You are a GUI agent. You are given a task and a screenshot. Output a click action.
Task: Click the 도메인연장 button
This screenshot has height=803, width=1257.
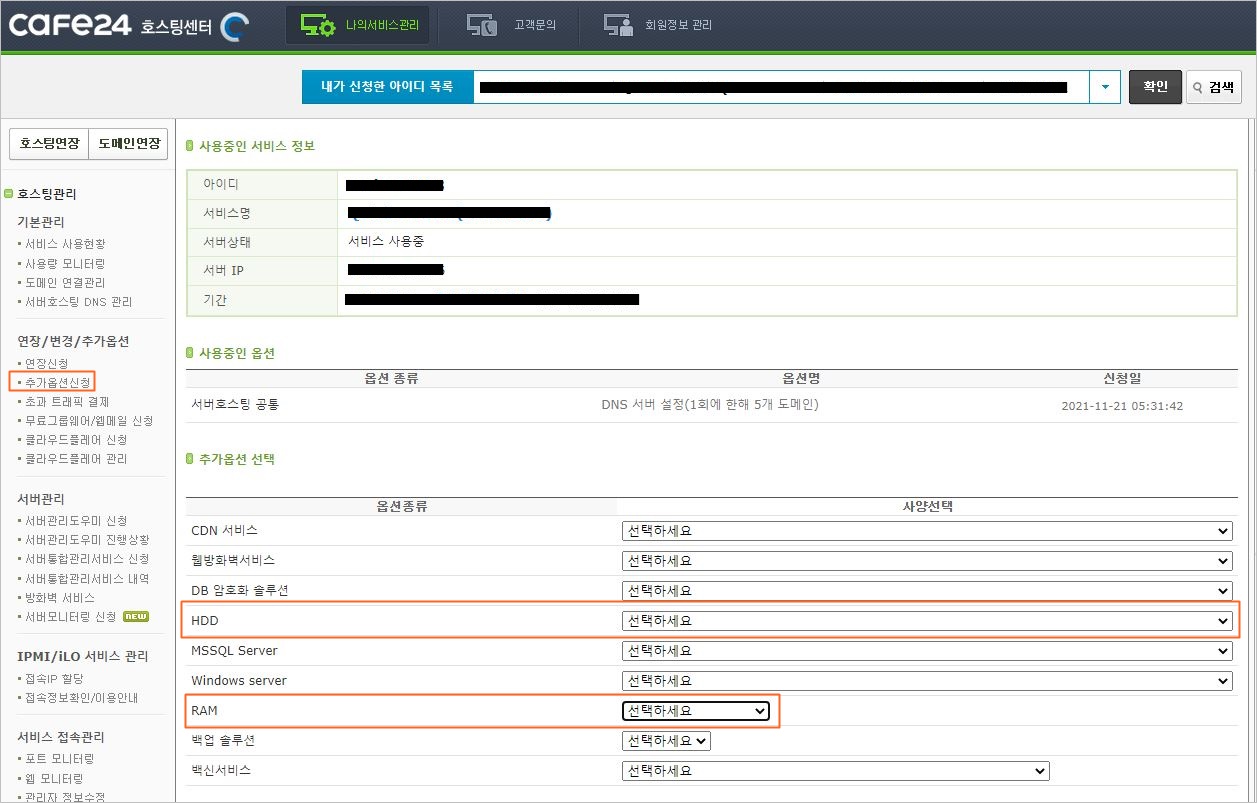128,144
